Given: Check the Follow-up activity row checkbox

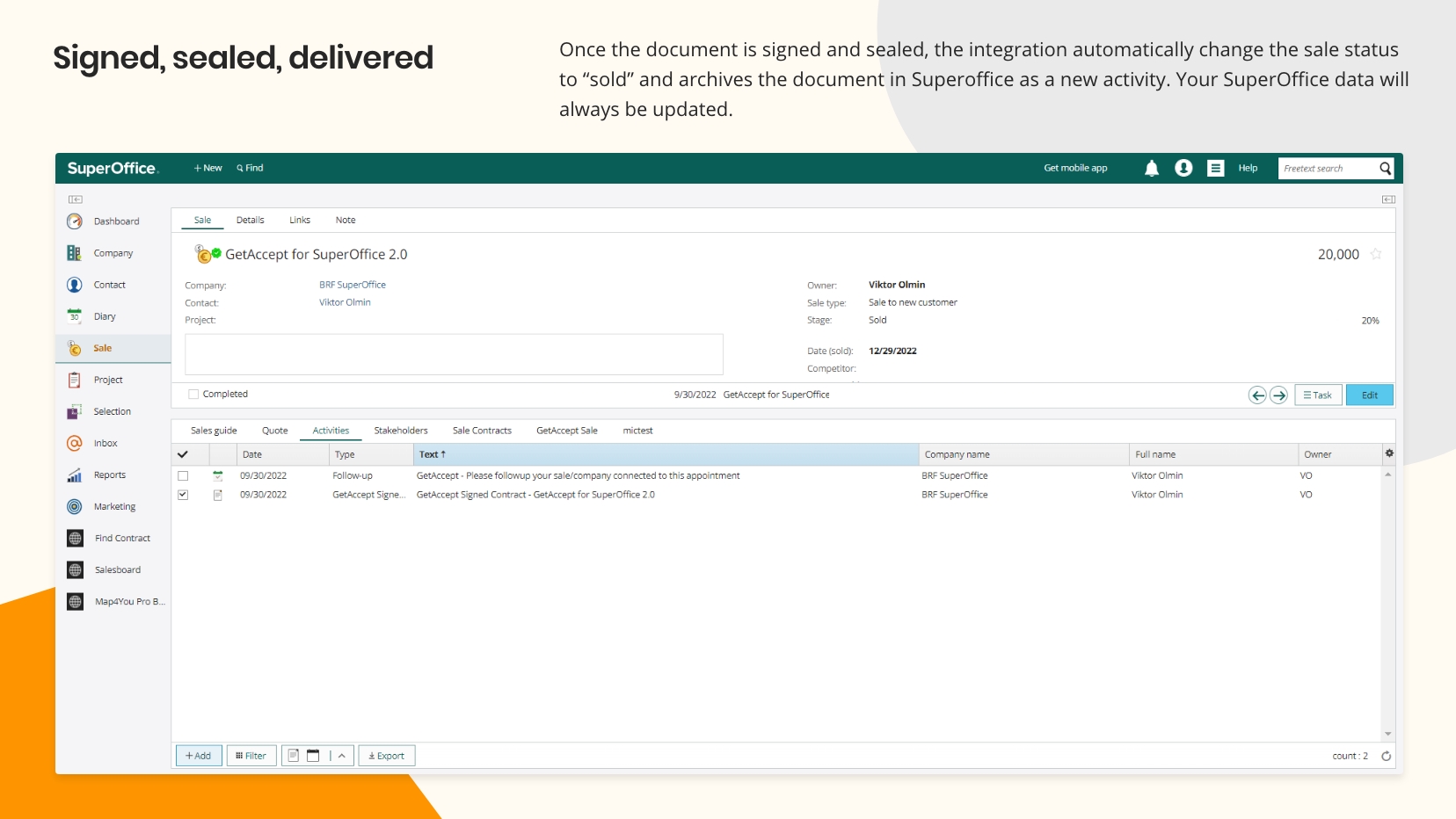Looking at the screenshot, I should 183,475.
